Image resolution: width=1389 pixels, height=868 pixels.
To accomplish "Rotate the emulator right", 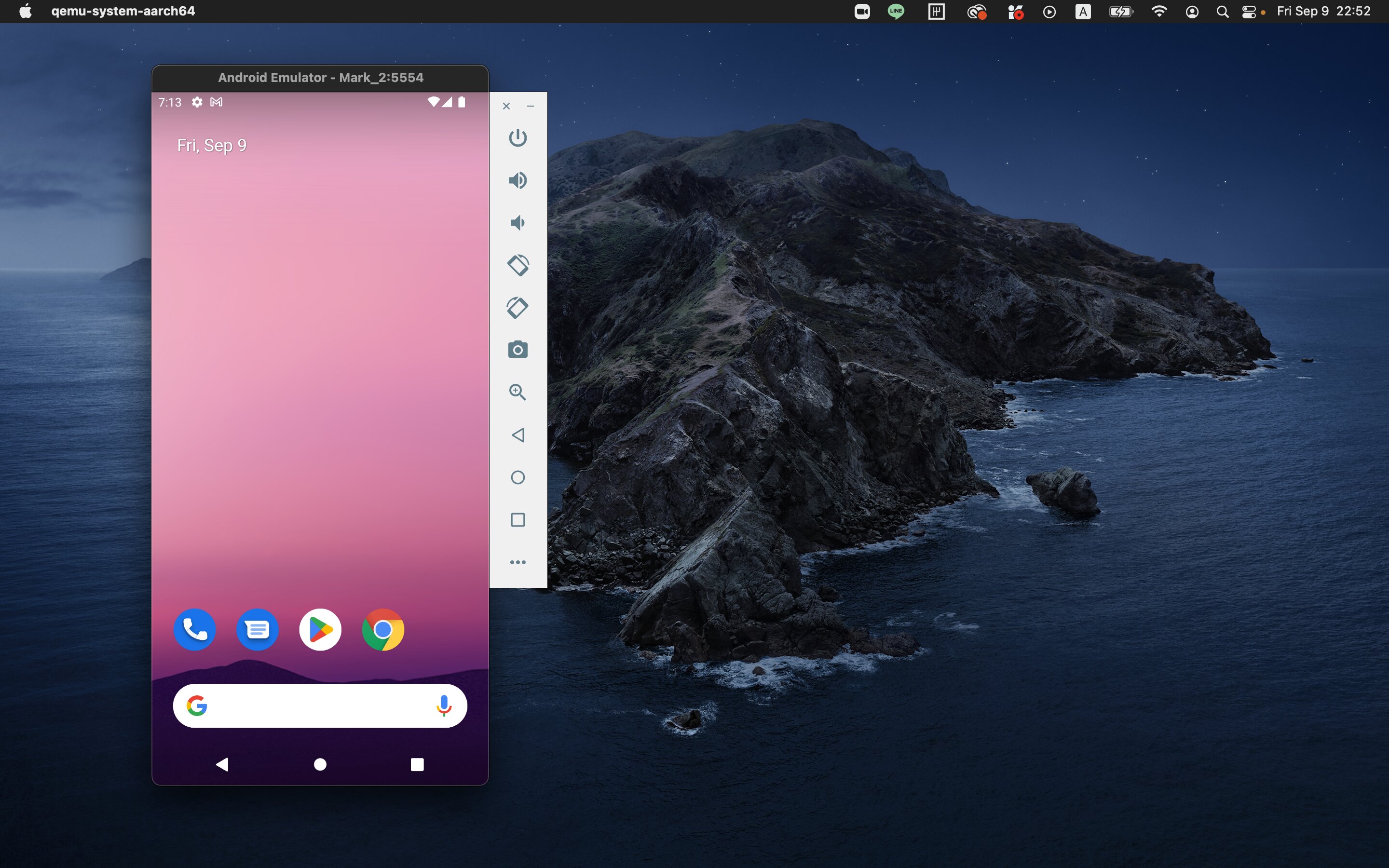I will click(x=517, y=308).
